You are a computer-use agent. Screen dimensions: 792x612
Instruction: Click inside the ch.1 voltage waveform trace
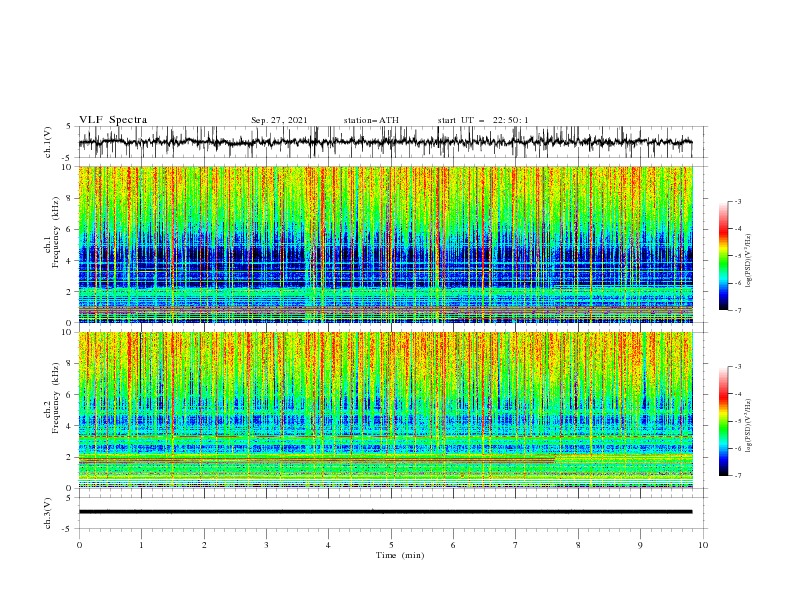point(385,142)
